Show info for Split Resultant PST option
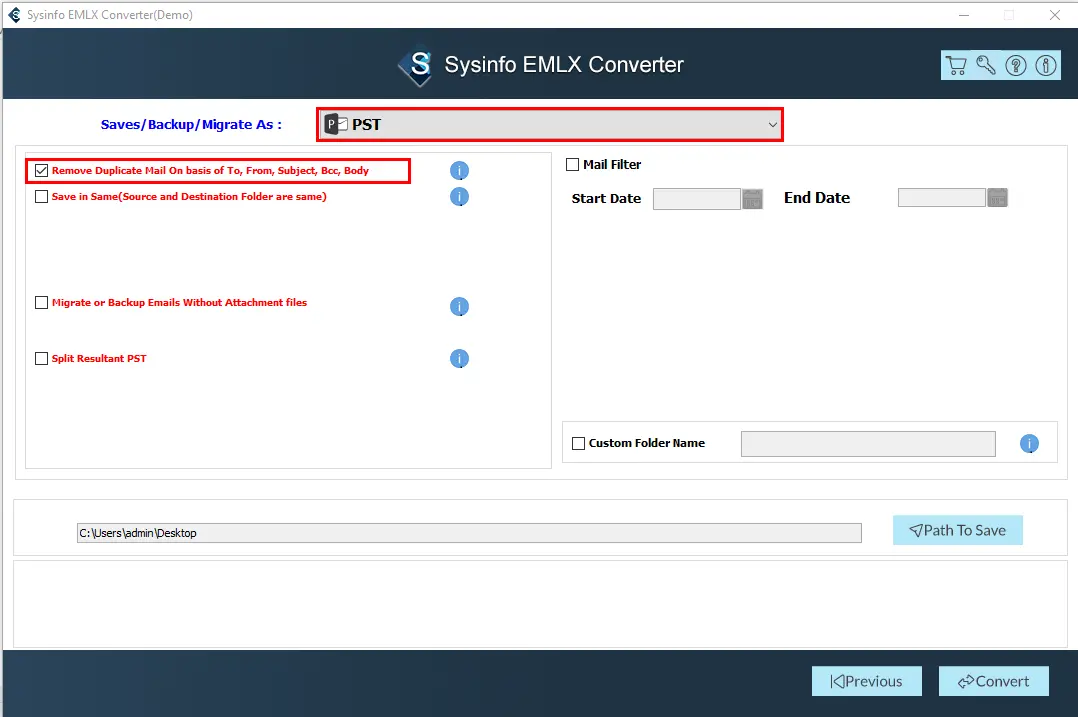This screenshot has height=717, width=1078. (x=459, y=358)
